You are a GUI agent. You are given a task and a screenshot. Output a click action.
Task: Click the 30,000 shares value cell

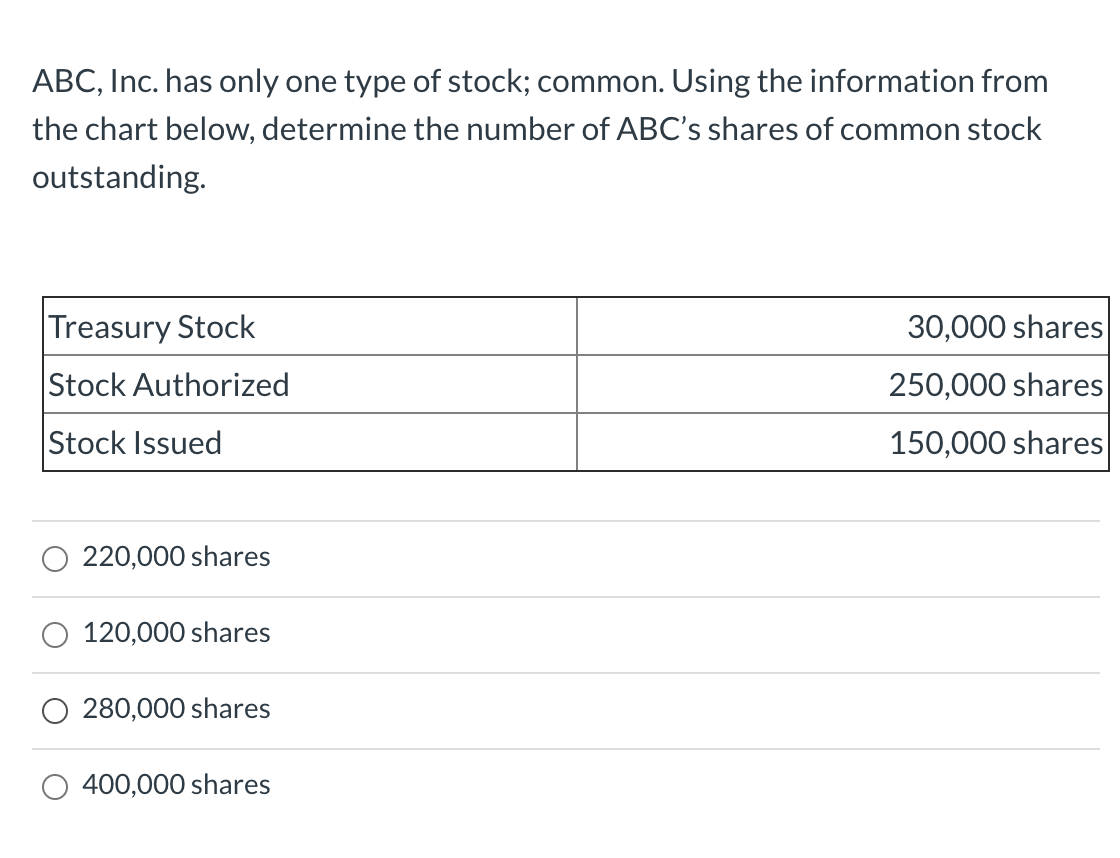[1004, 327]
